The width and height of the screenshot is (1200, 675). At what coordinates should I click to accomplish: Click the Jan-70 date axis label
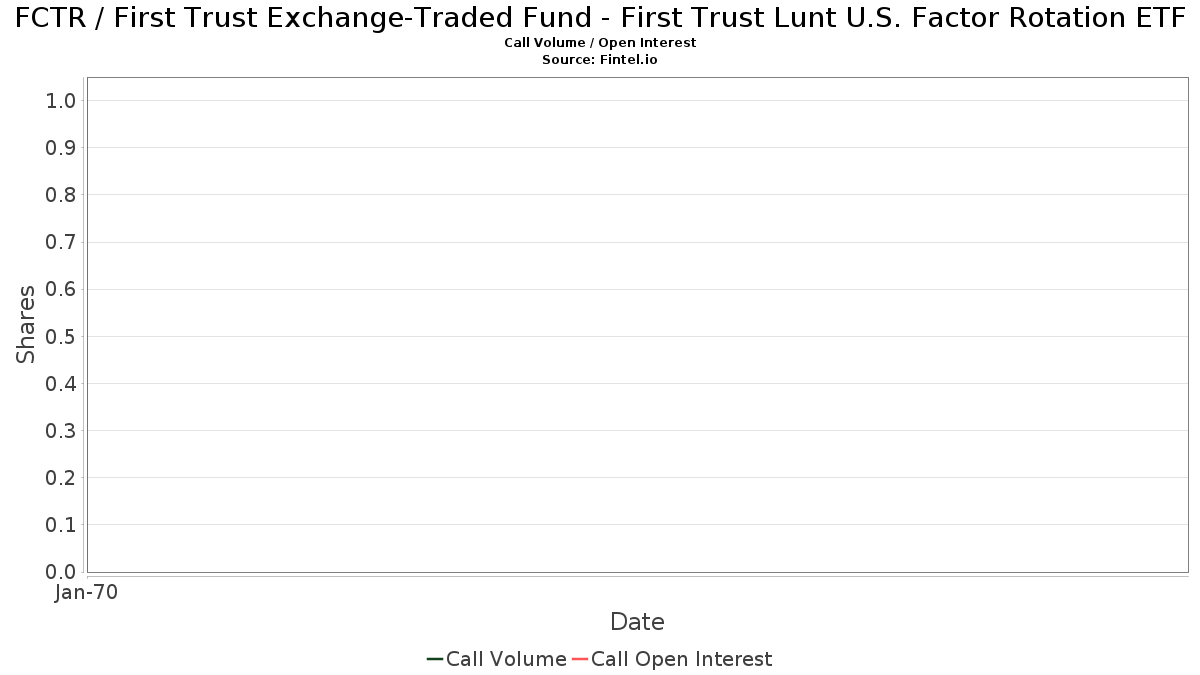click(86, 593)
